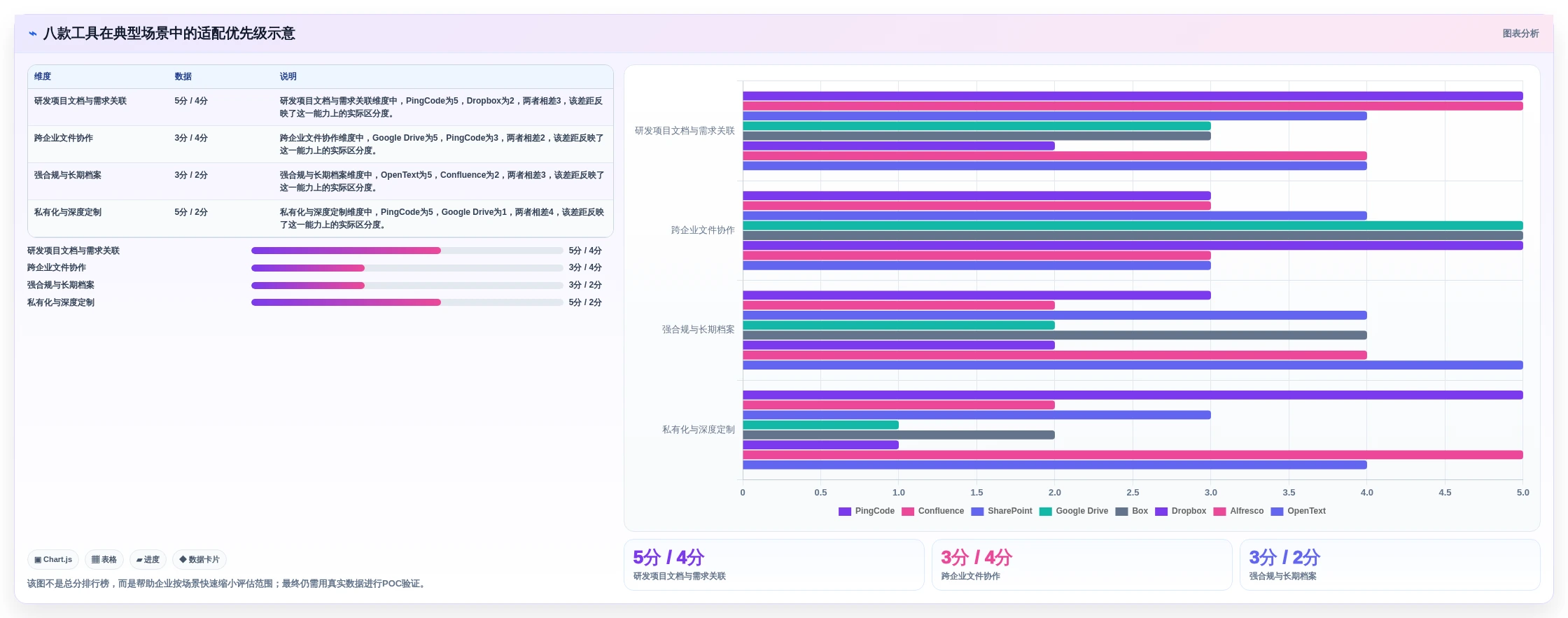Click the 3.5 tick on the chart axis

(1289, 493)
